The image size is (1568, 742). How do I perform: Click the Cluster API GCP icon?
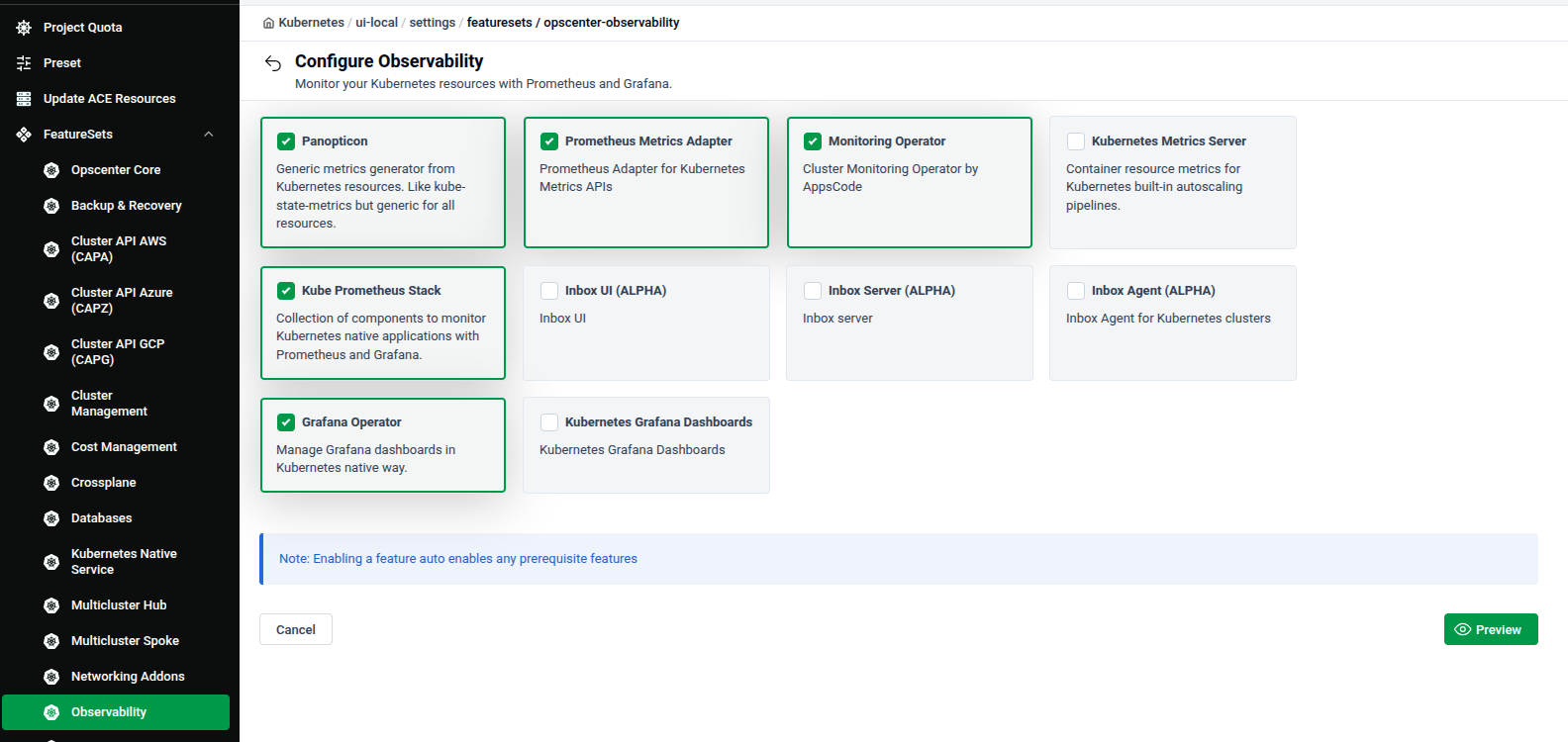click(51, 352)
